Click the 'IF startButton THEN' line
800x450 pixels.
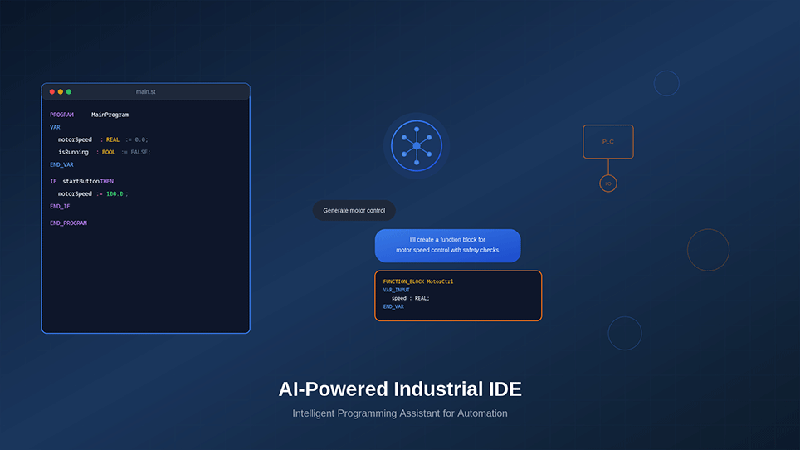82,181
